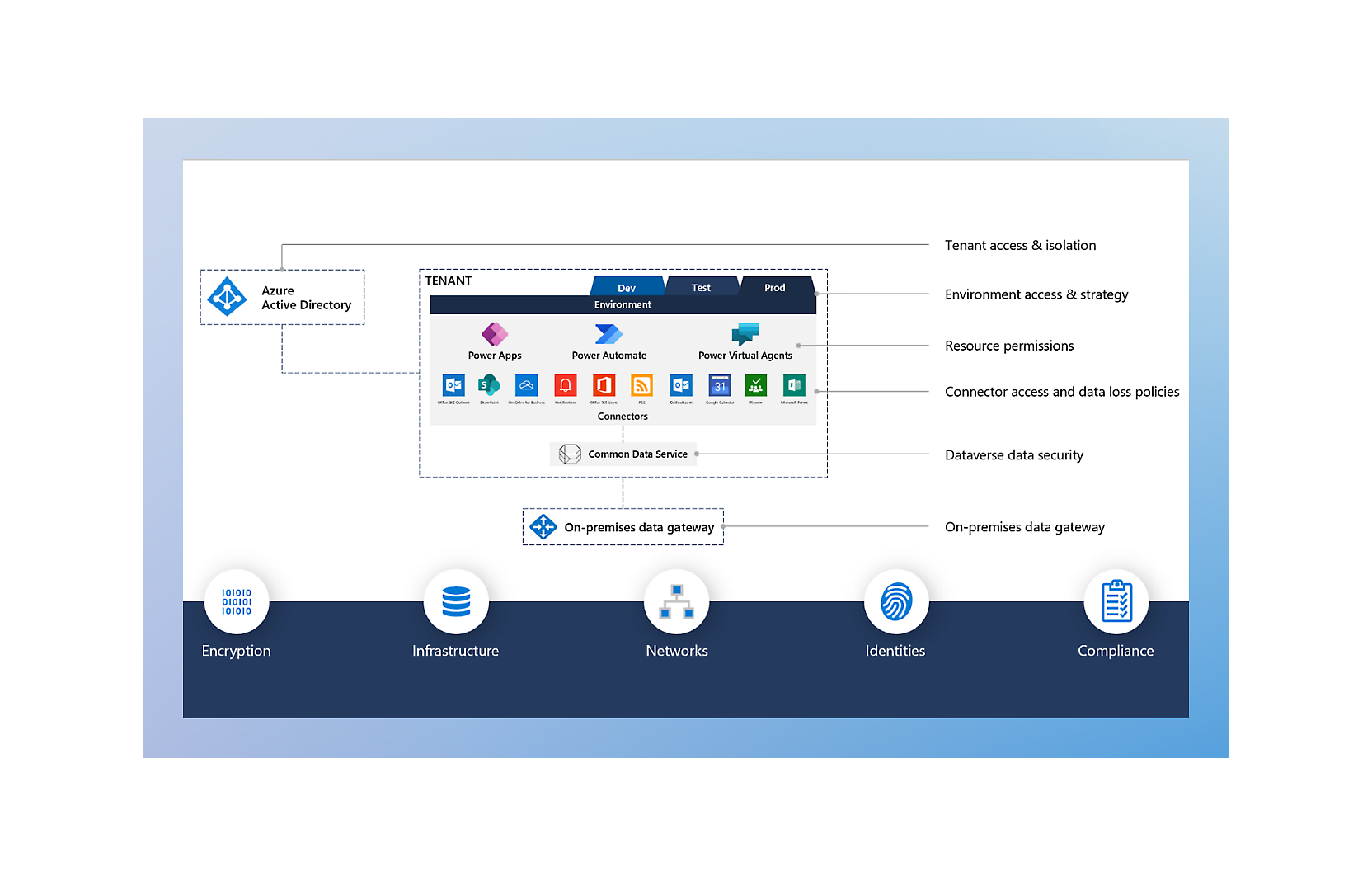Image resolution: width=1372 pixels, height=876 pixels.
Task: Click the 'Compliance' label
Action: pos(1116,651)
